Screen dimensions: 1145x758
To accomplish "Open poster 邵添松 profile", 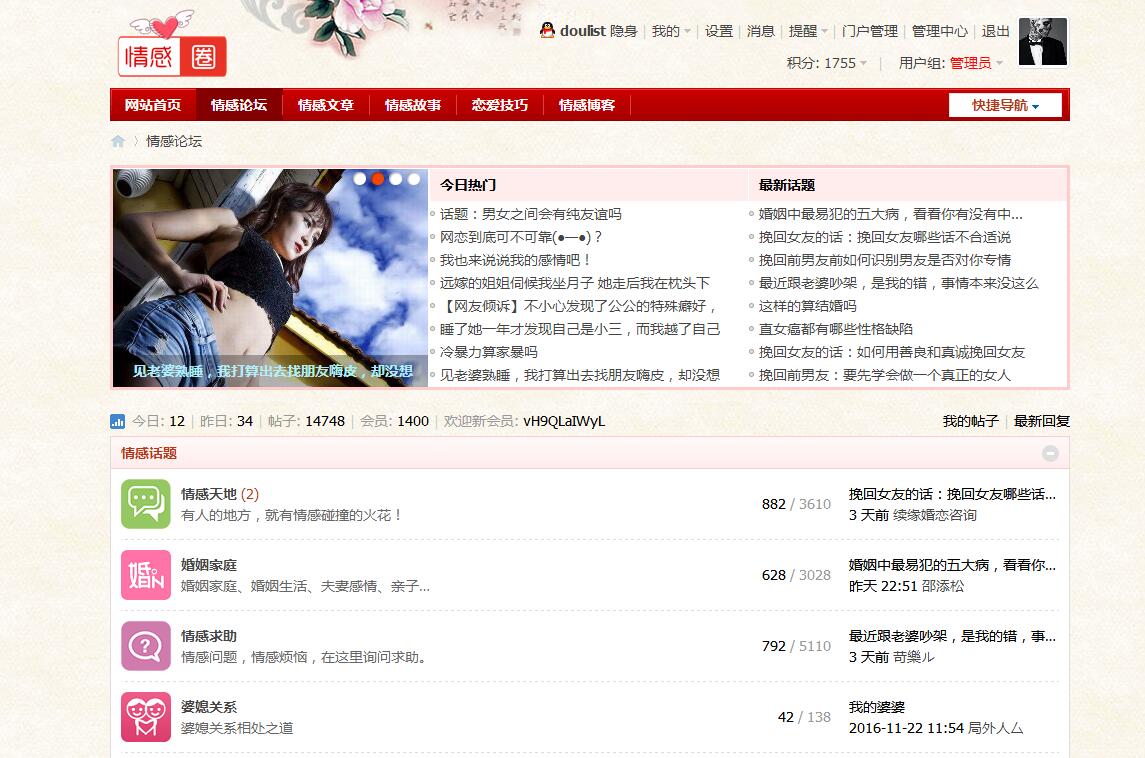I will tap(943, 586).
